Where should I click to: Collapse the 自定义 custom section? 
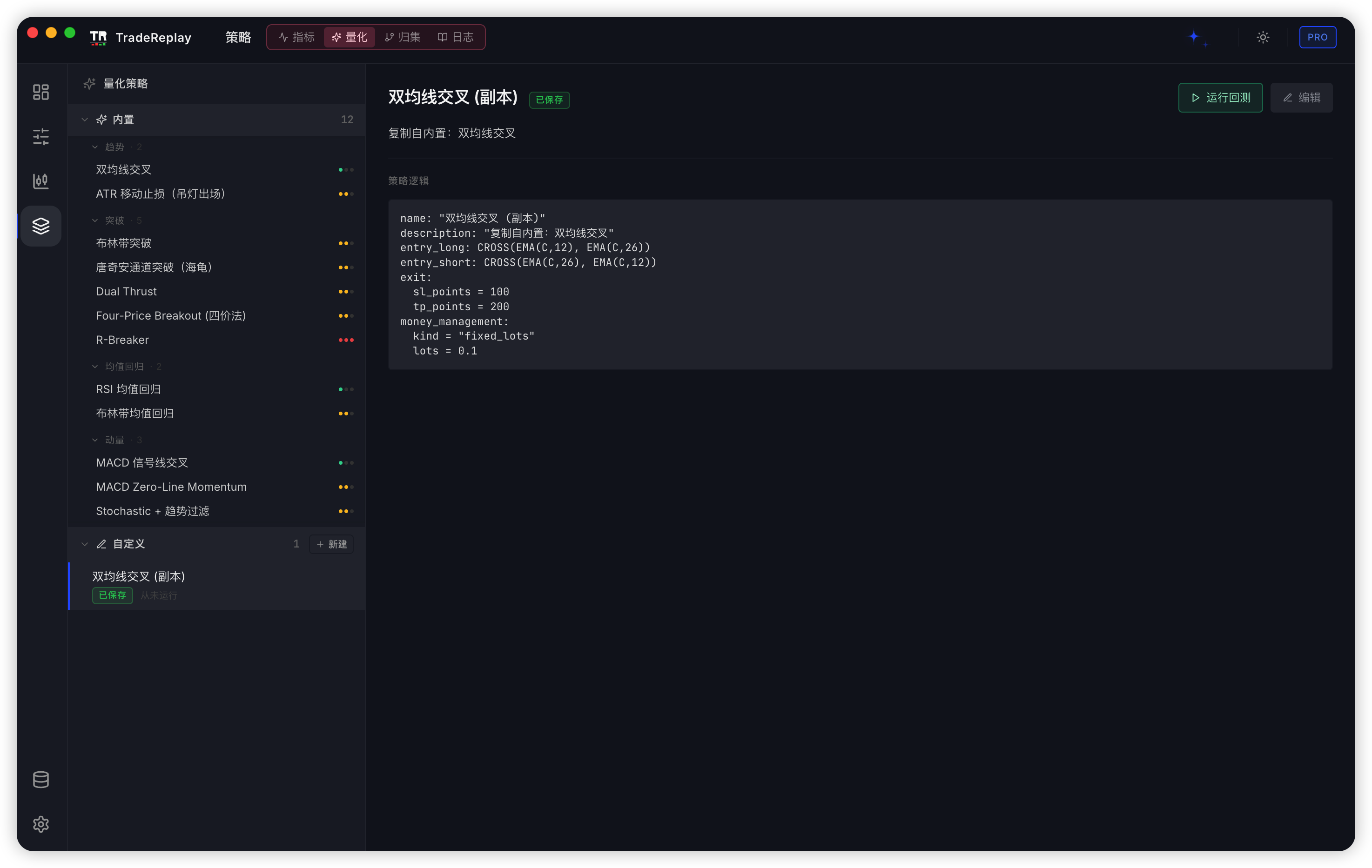coord(84,544)
